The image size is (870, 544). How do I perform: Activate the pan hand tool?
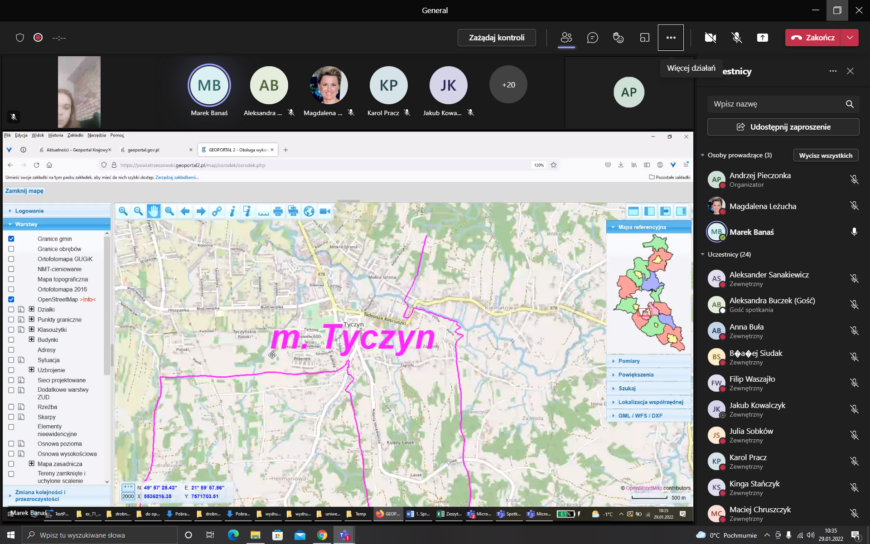154,211
